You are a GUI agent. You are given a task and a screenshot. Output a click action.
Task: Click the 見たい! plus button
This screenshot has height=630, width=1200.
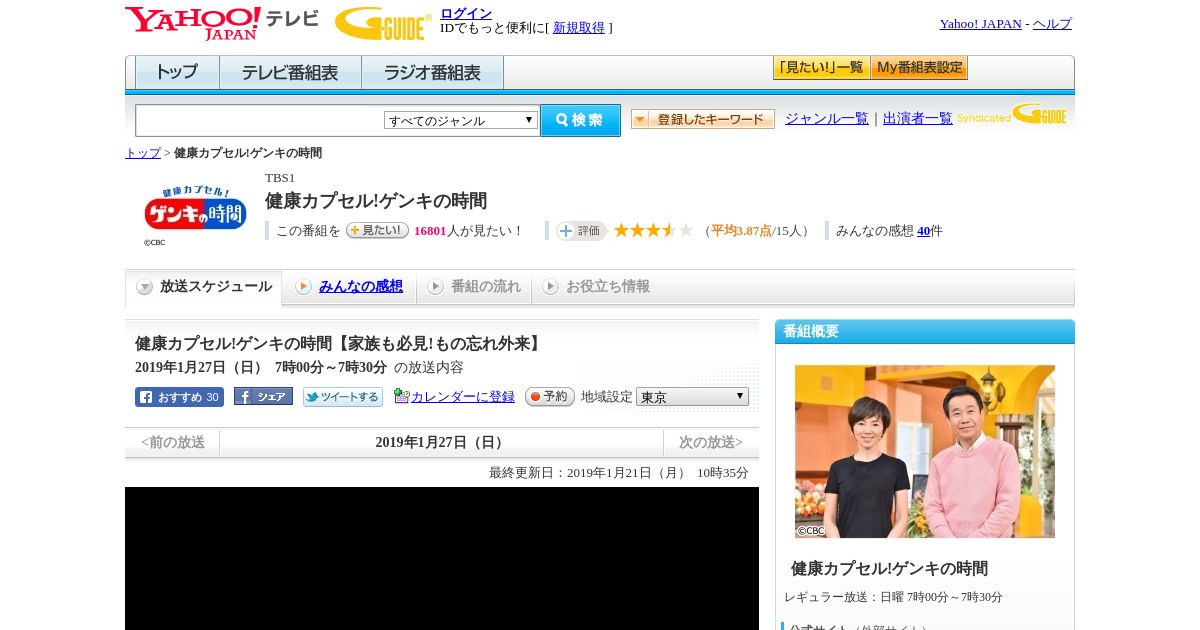tap(377, 230)
